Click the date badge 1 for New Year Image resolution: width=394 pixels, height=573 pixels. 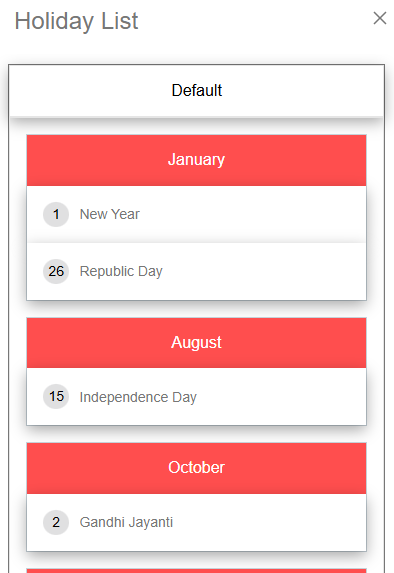[56, 214]
